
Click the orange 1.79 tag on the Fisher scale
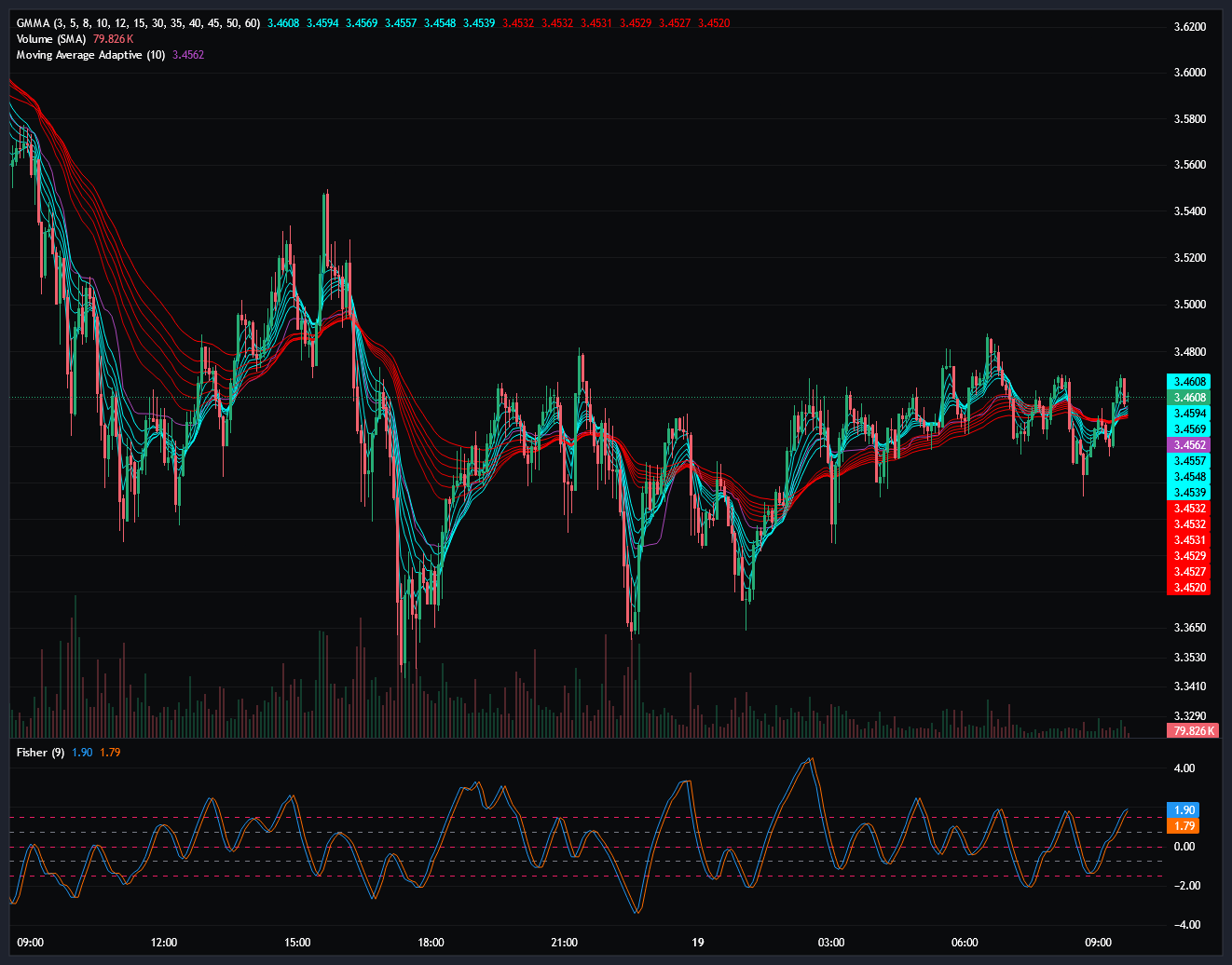[1183, 826]
